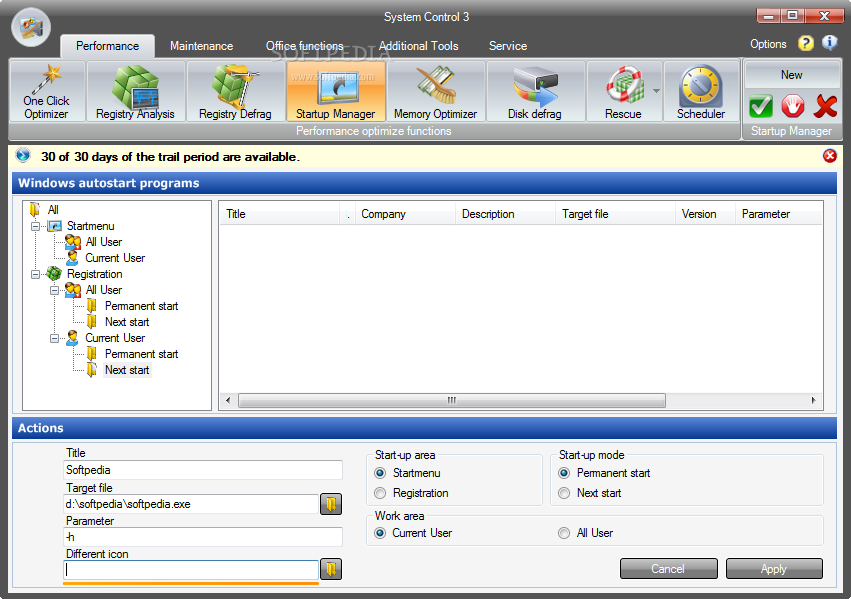This screenshot has width=851, height=599.
Task: Click the New button
Action: point(792,75)
